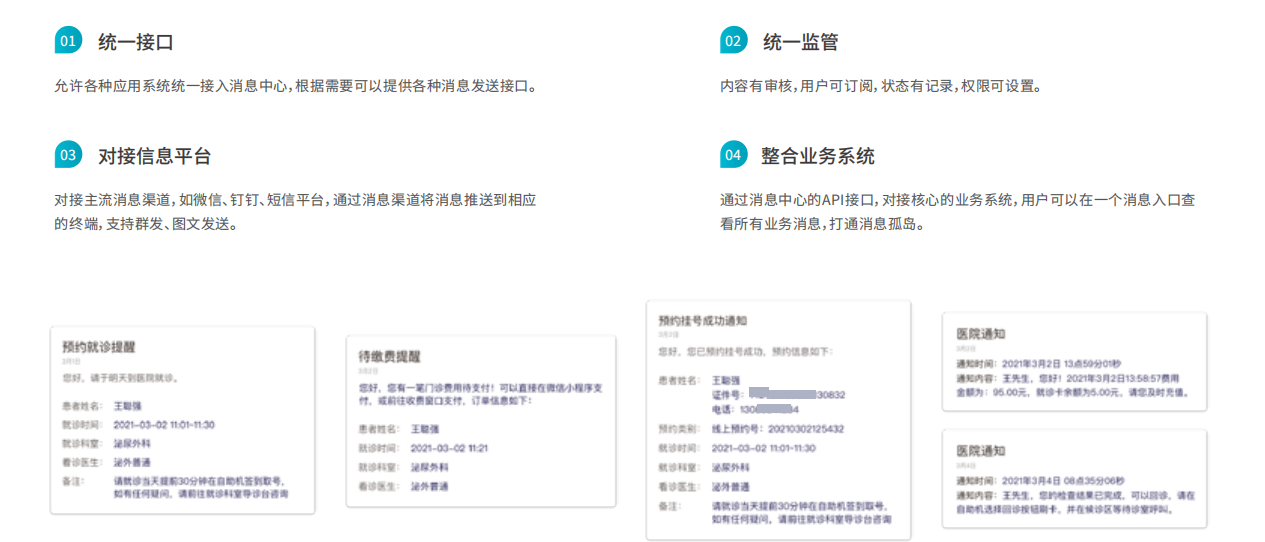The height and width of the screenshot is (542, 1265).
Task: Open the 预约就诊提醒 message card
Action: (x=182, y=420)
